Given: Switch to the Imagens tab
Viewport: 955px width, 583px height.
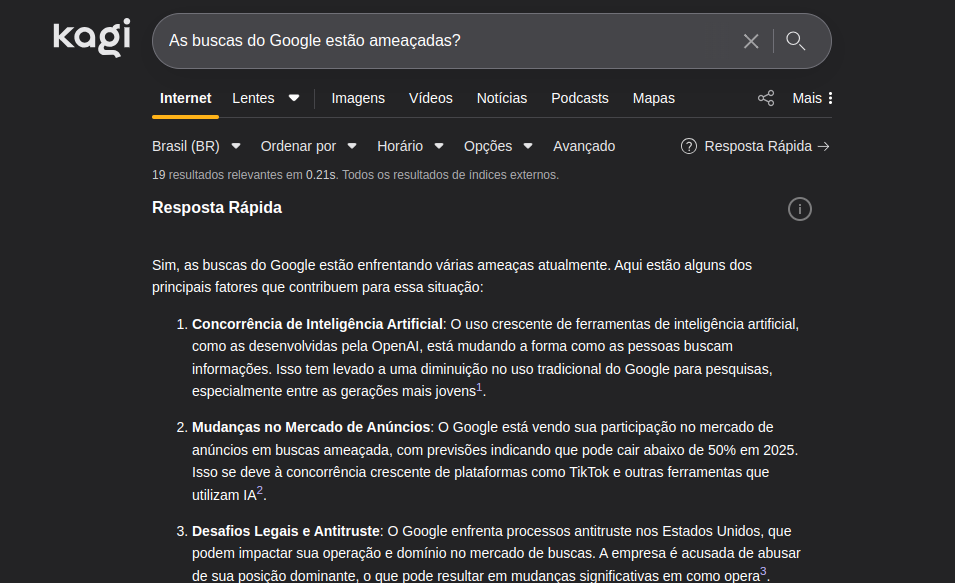Looking at the screenshot, I should coord(358,98).
